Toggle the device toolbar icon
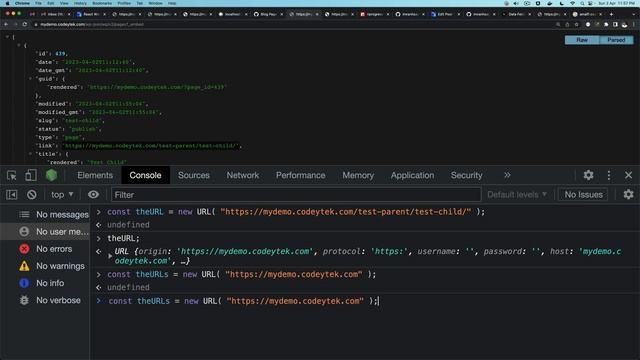 click(31, 176)
